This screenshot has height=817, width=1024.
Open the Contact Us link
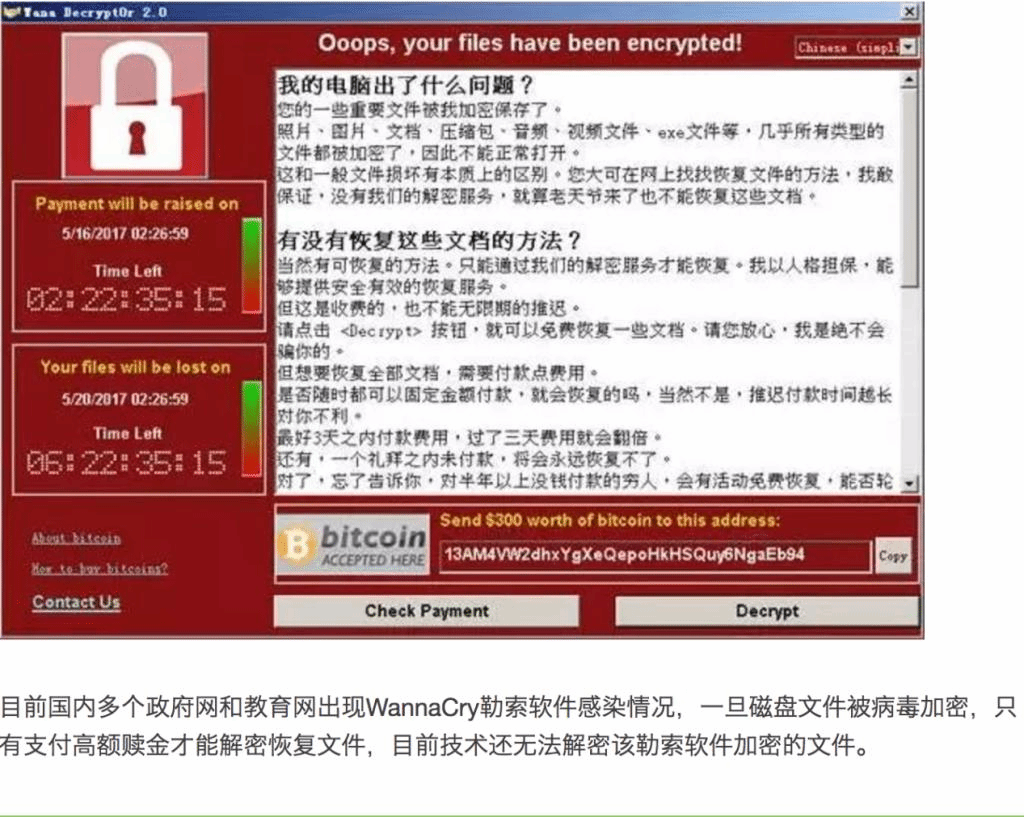[x=76, y=601]
